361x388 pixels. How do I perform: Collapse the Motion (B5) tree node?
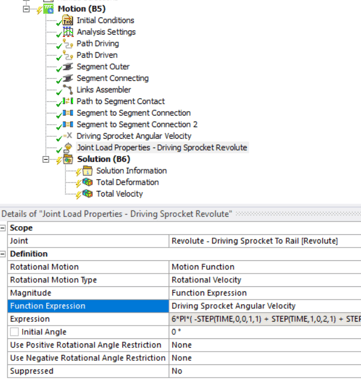click(x=26, y=9)
